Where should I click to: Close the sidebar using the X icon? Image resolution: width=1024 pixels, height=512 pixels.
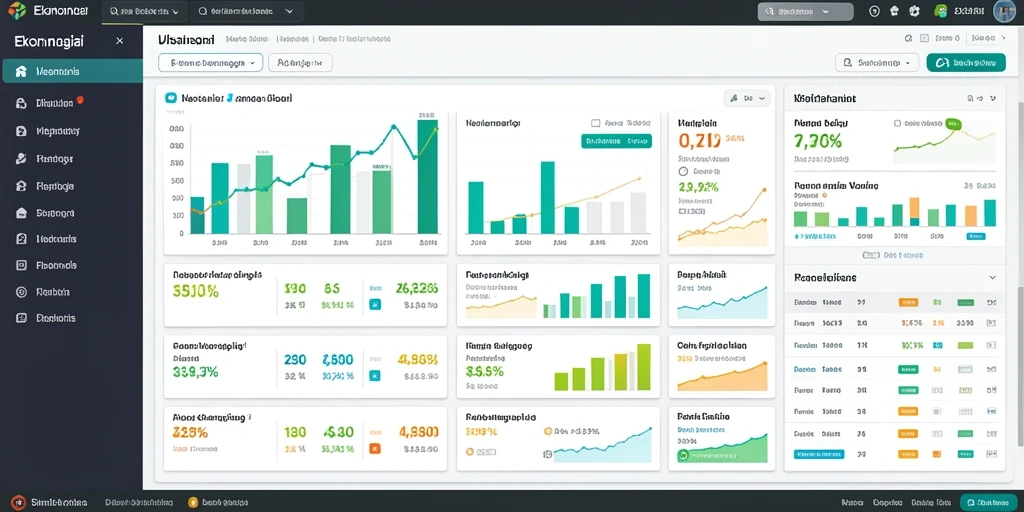(120, 41)
